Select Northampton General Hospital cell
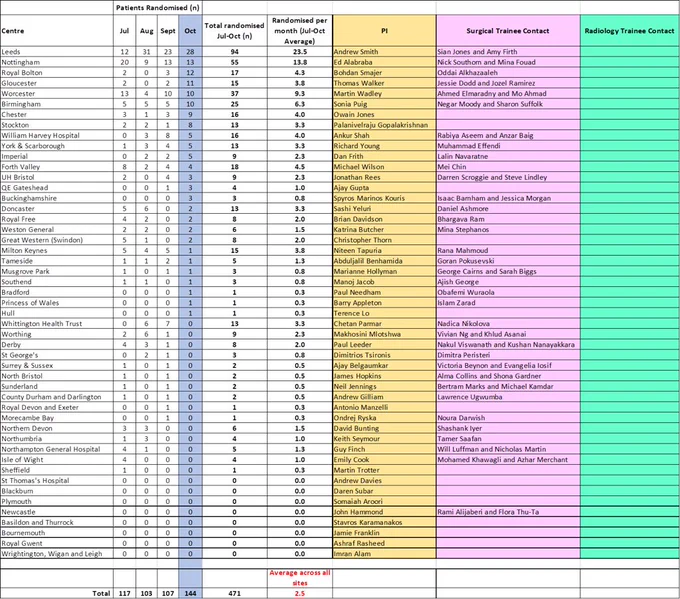Image resolution: width=680 pixels, height=599 pixels. click(57, 449)
